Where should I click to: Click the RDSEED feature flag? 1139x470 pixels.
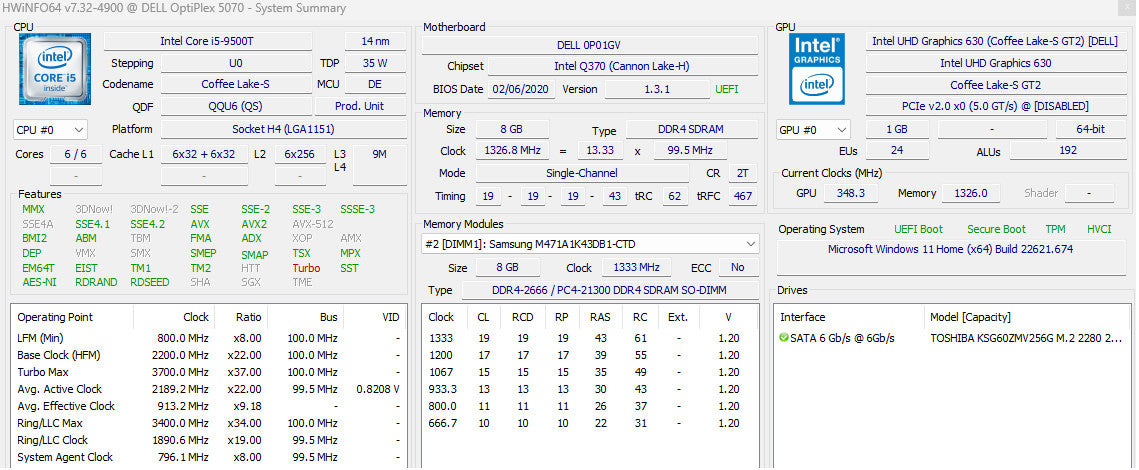150,283
